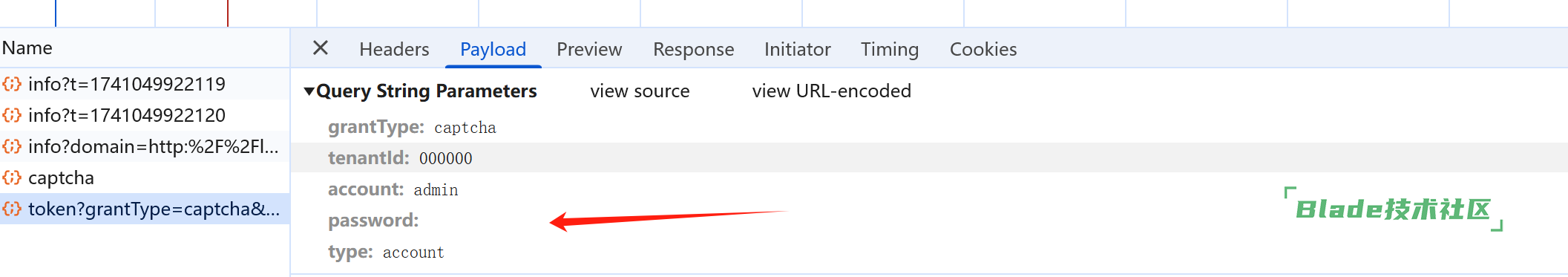This screenshot has width=1568, height=277.
Task: Click the JSON icon beside captcha request
Action: click(x=12, y=177)
